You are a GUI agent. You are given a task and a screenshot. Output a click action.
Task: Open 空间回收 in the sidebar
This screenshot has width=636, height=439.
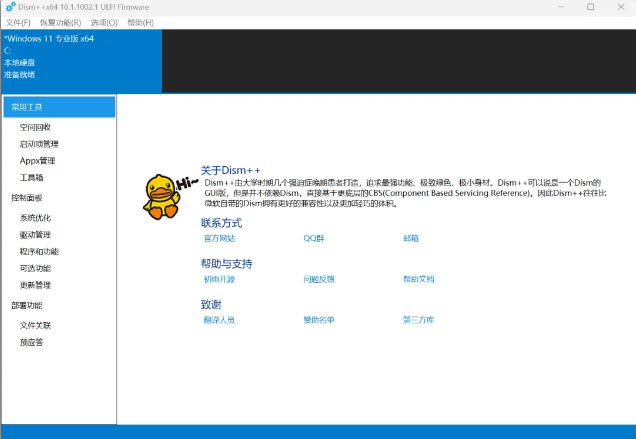click(35, 127)
